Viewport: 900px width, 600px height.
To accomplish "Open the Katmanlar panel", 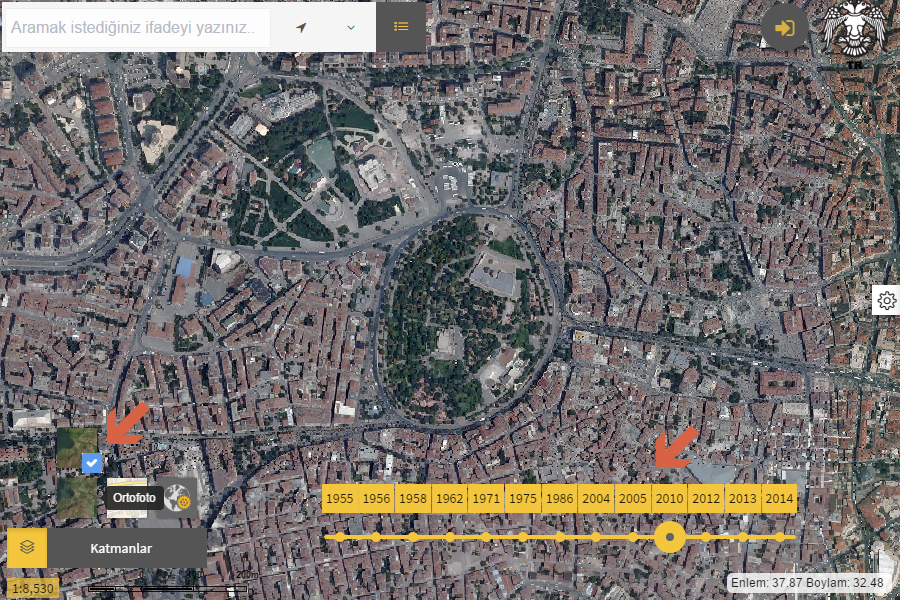I will (x=121, y=548).
